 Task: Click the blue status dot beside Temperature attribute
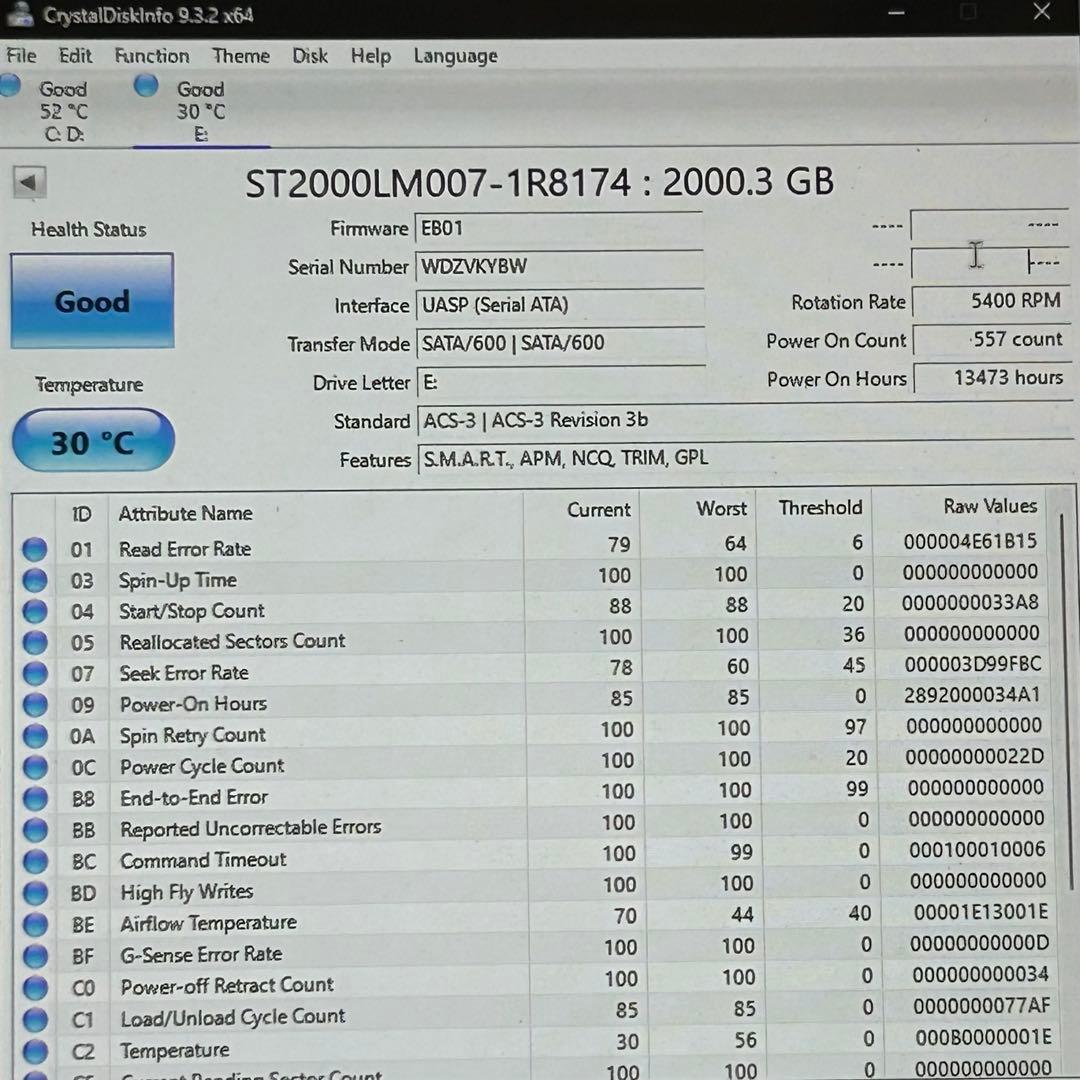point(35,1049)
